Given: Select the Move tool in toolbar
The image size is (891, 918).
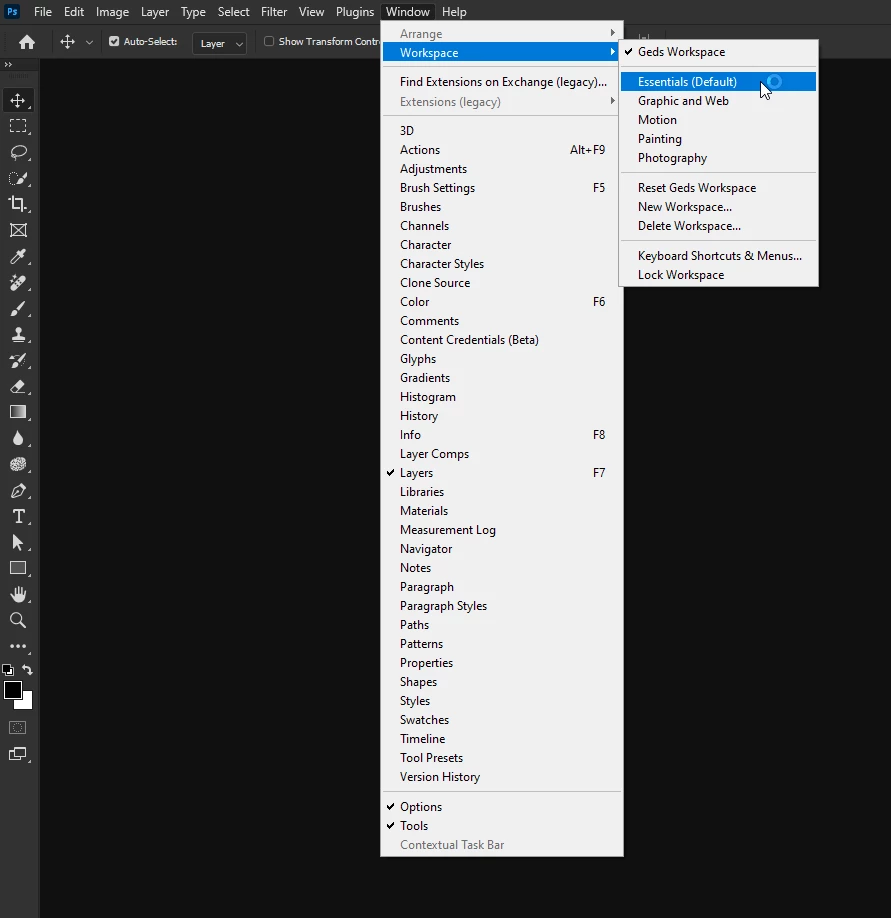Looking at the screenshot, I should point(18,100).
